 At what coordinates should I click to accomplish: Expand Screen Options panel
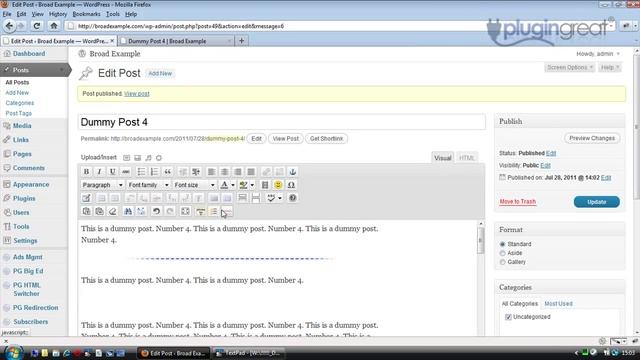point(569,67)
